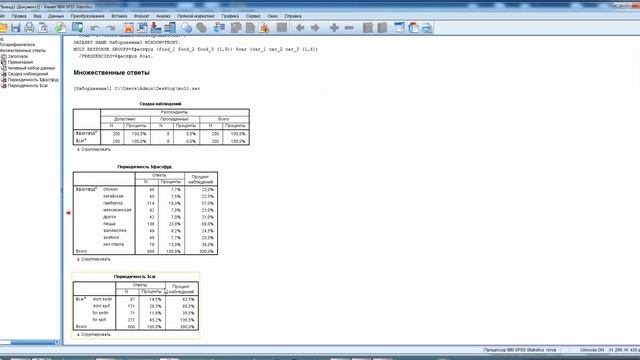Click the Go to Variable icon
The height and width of the screenshot is (360, 640).
tap(156, 28)
